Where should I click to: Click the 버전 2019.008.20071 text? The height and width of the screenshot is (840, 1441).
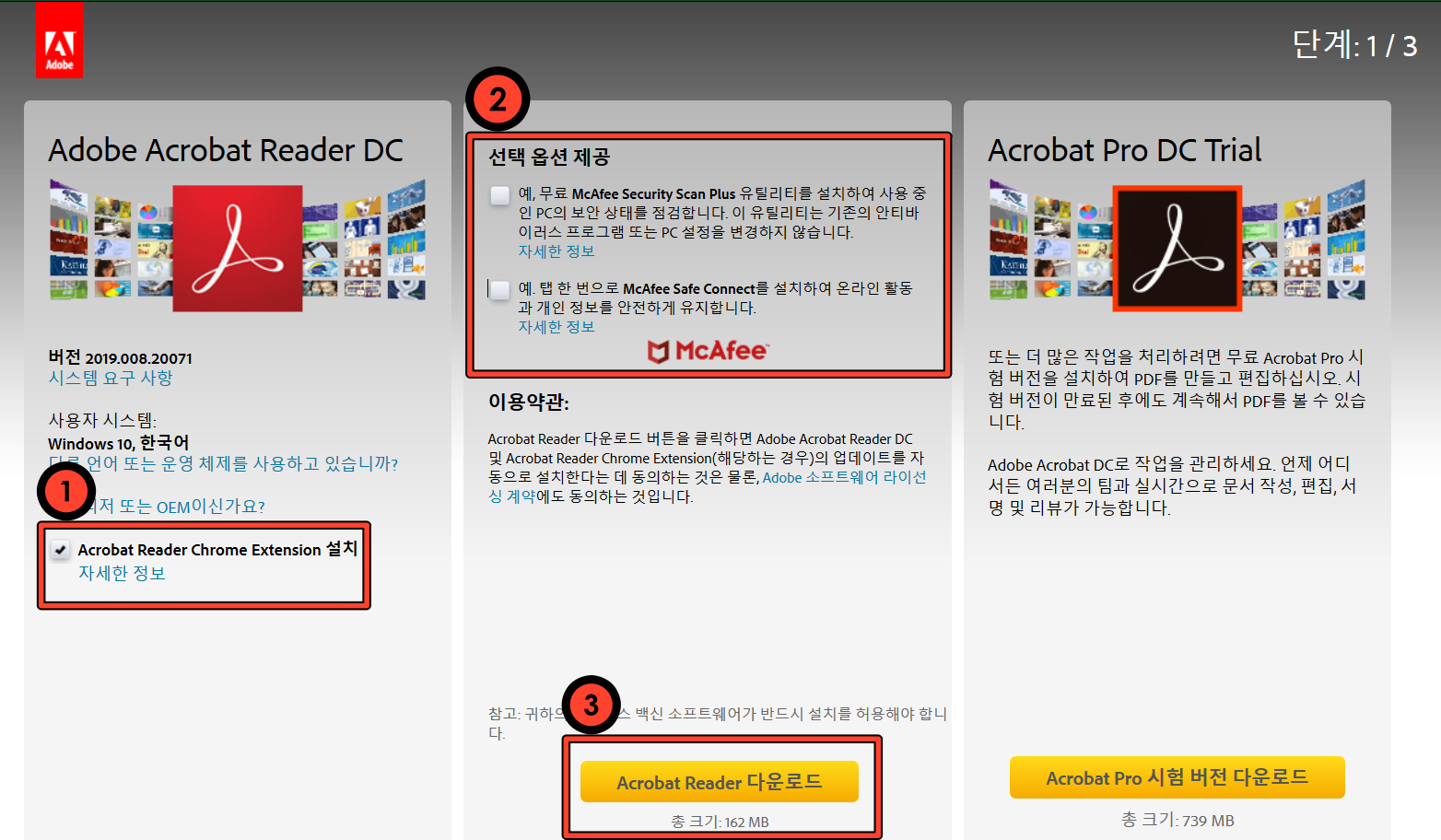click(121, 358)
